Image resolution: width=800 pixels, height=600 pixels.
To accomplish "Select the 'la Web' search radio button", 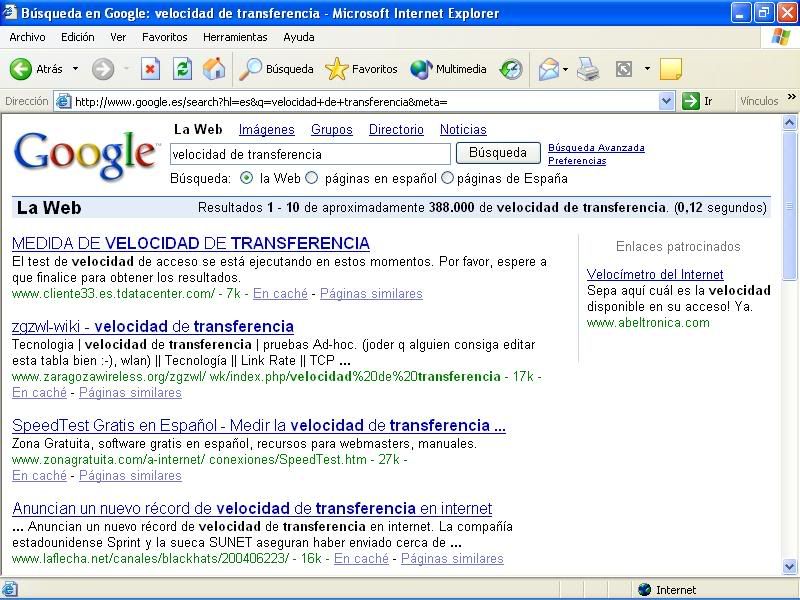I will [x=246, y=178].
